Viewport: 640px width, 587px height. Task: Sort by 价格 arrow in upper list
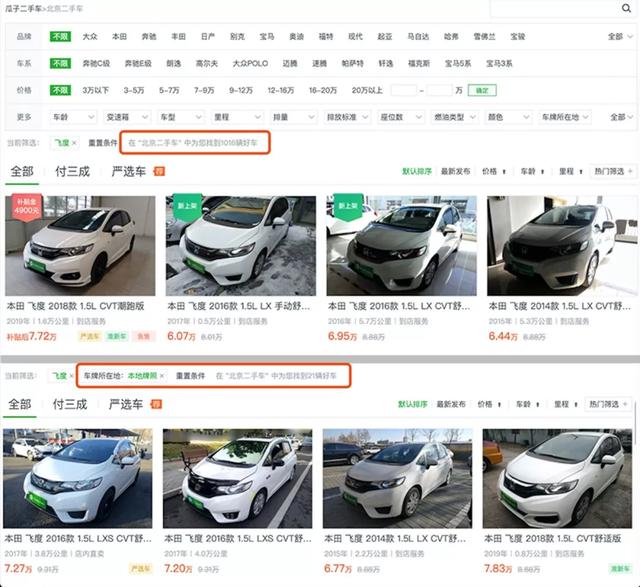[504, 172]
